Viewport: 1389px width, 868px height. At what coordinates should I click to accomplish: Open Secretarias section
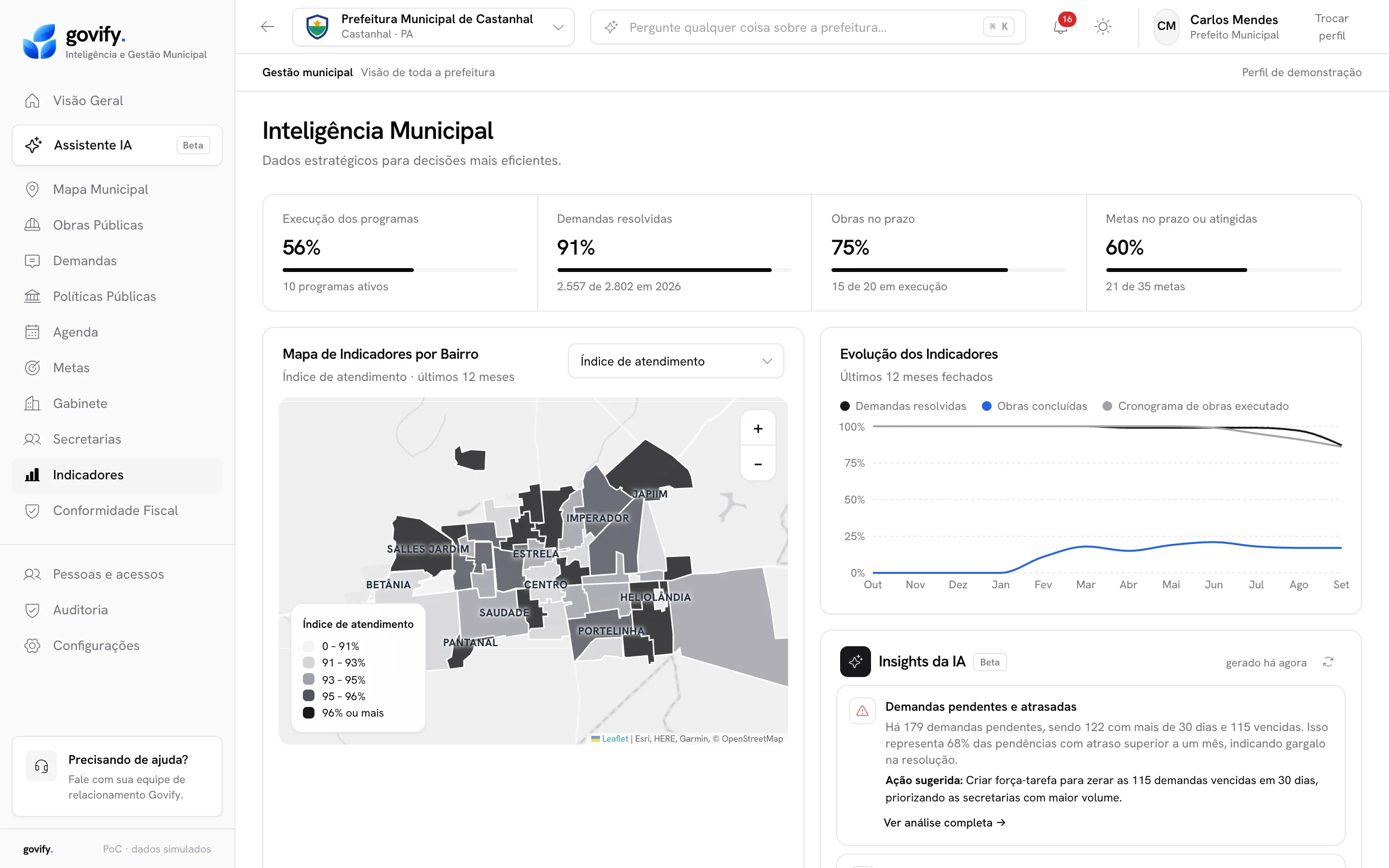point(117,439)
